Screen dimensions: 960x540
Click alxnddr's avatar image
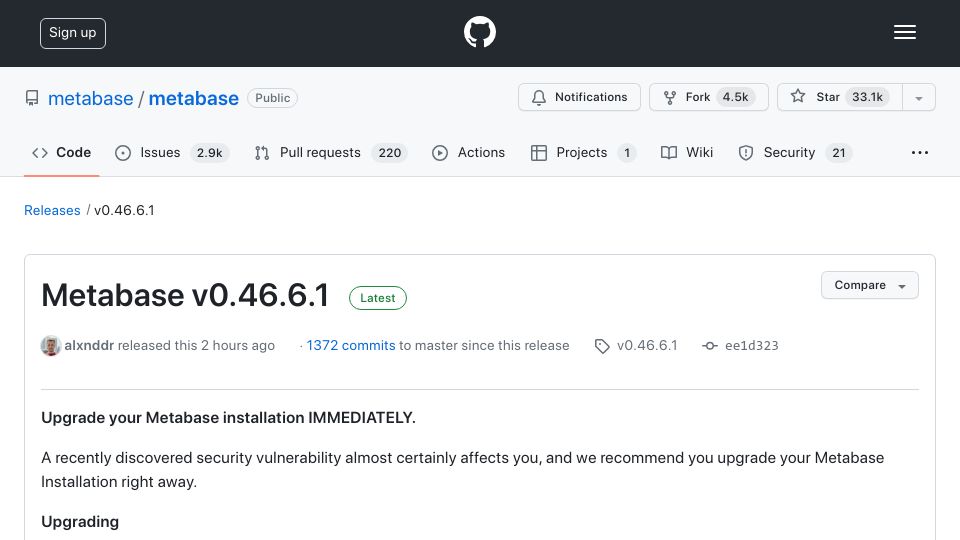tap(50, 346)
